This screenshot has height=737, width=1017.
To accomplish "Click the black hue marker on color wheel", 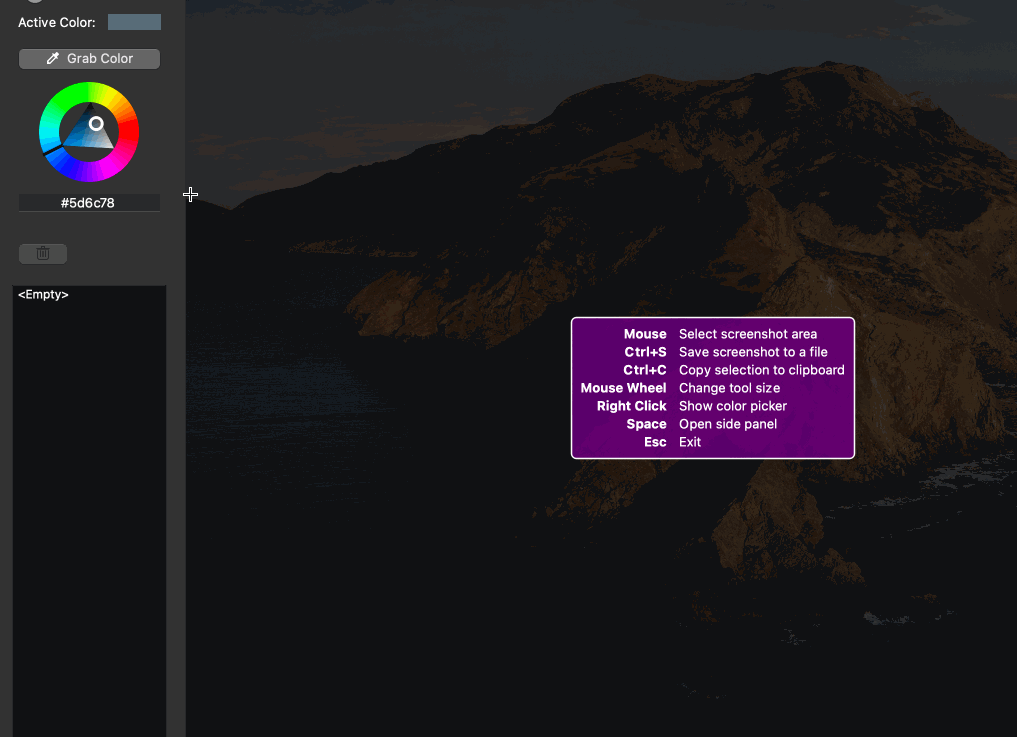I will point(50,151).
